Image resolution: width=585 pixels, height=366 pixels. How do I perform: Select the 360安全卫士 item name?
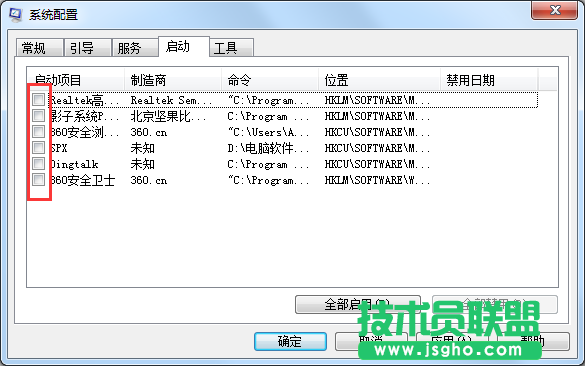pos(82,181)
